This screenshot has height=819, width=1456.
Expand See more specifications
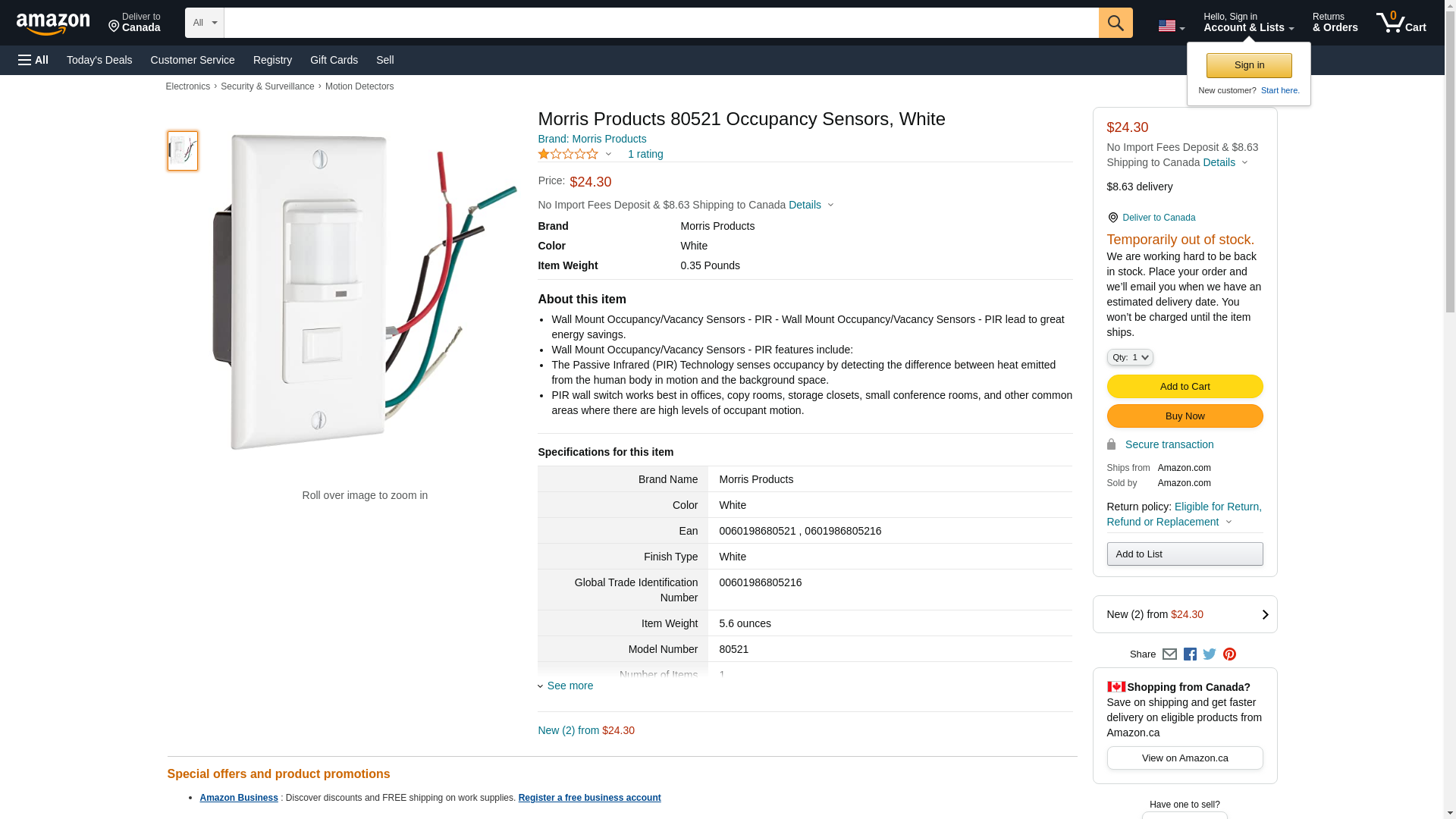[x=570, y=686]
